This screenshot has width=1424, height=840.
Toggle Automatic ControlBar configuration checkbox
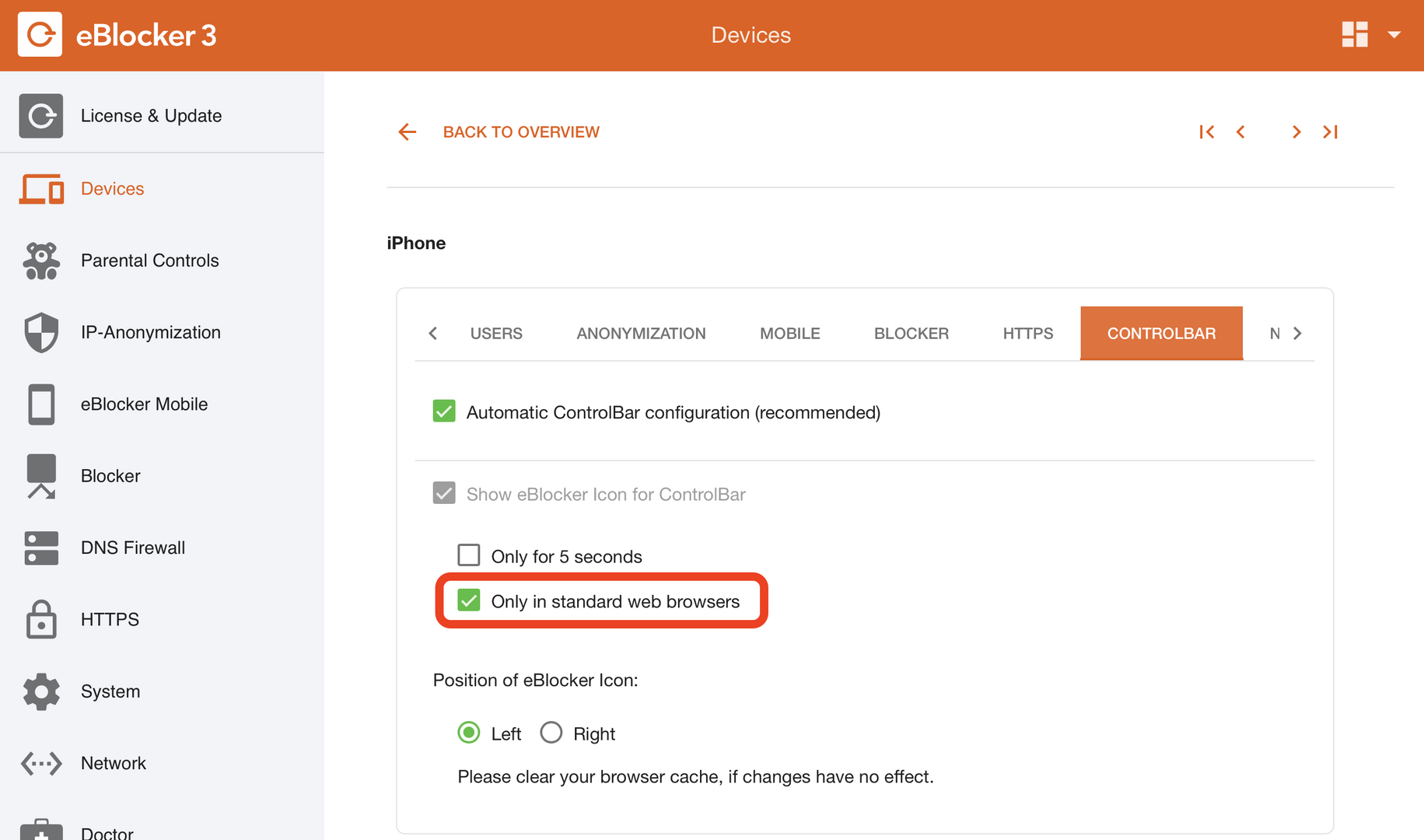(x=444, y=411)
